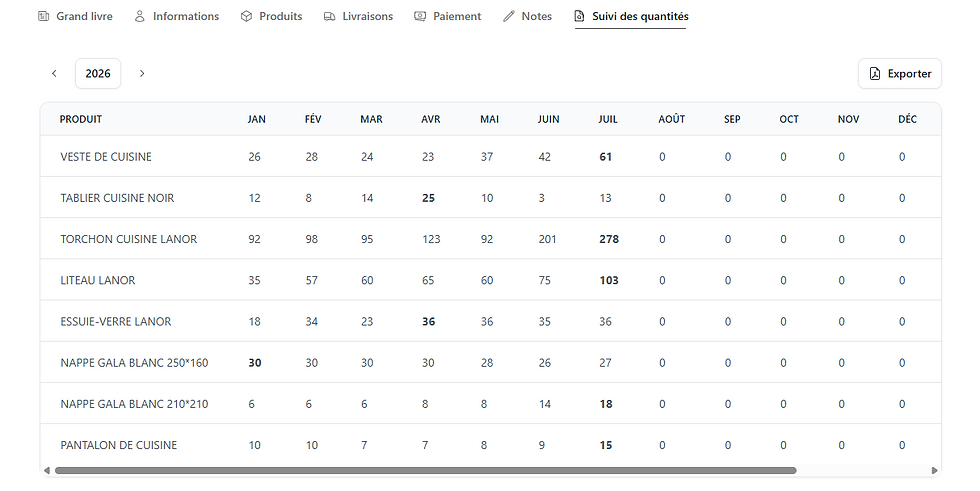This screenshot has width=980, height=491.
Task: Click the Informations person icon
Action: coord(139,16)
